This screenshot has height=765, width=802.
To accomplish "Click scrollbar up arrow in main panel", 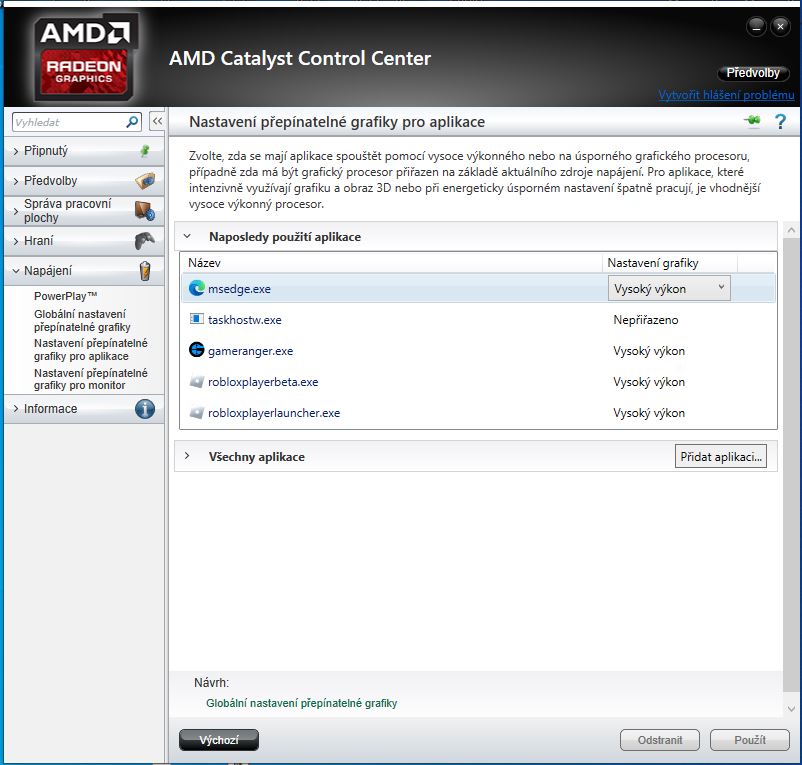I will 791,230.
